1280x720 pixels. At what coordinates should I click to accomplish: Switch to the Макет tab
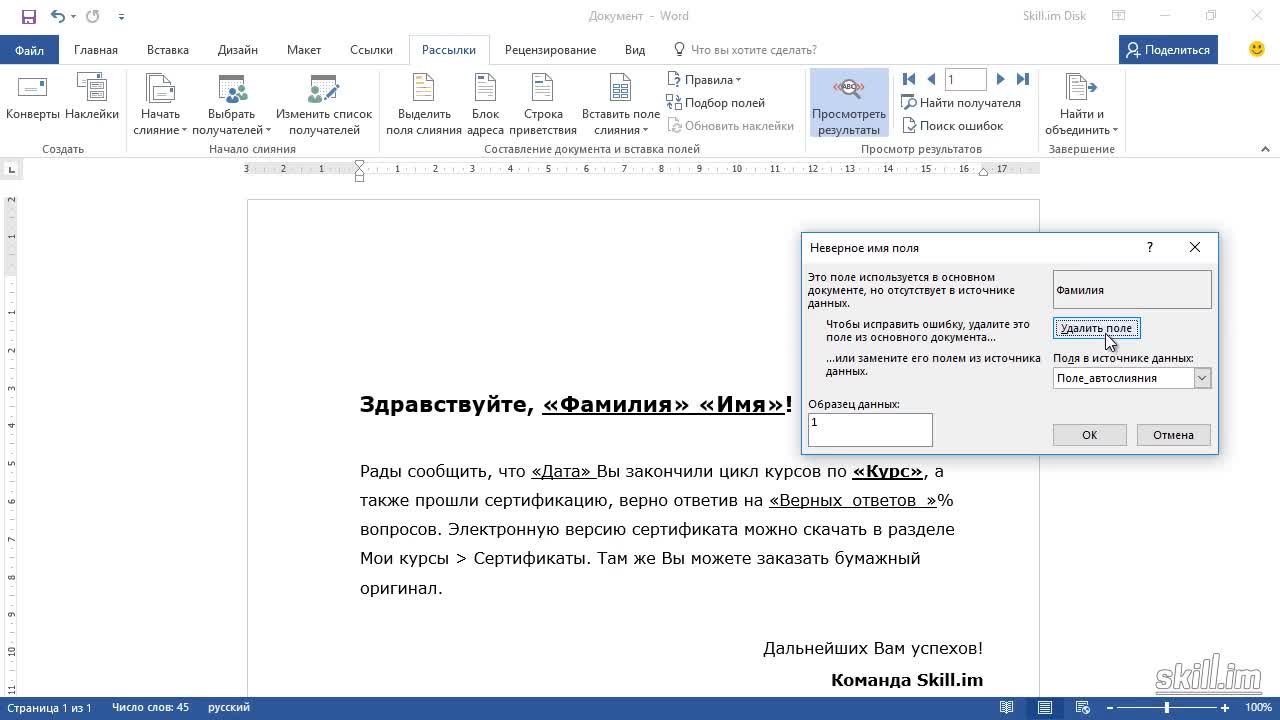coord(304,50)
